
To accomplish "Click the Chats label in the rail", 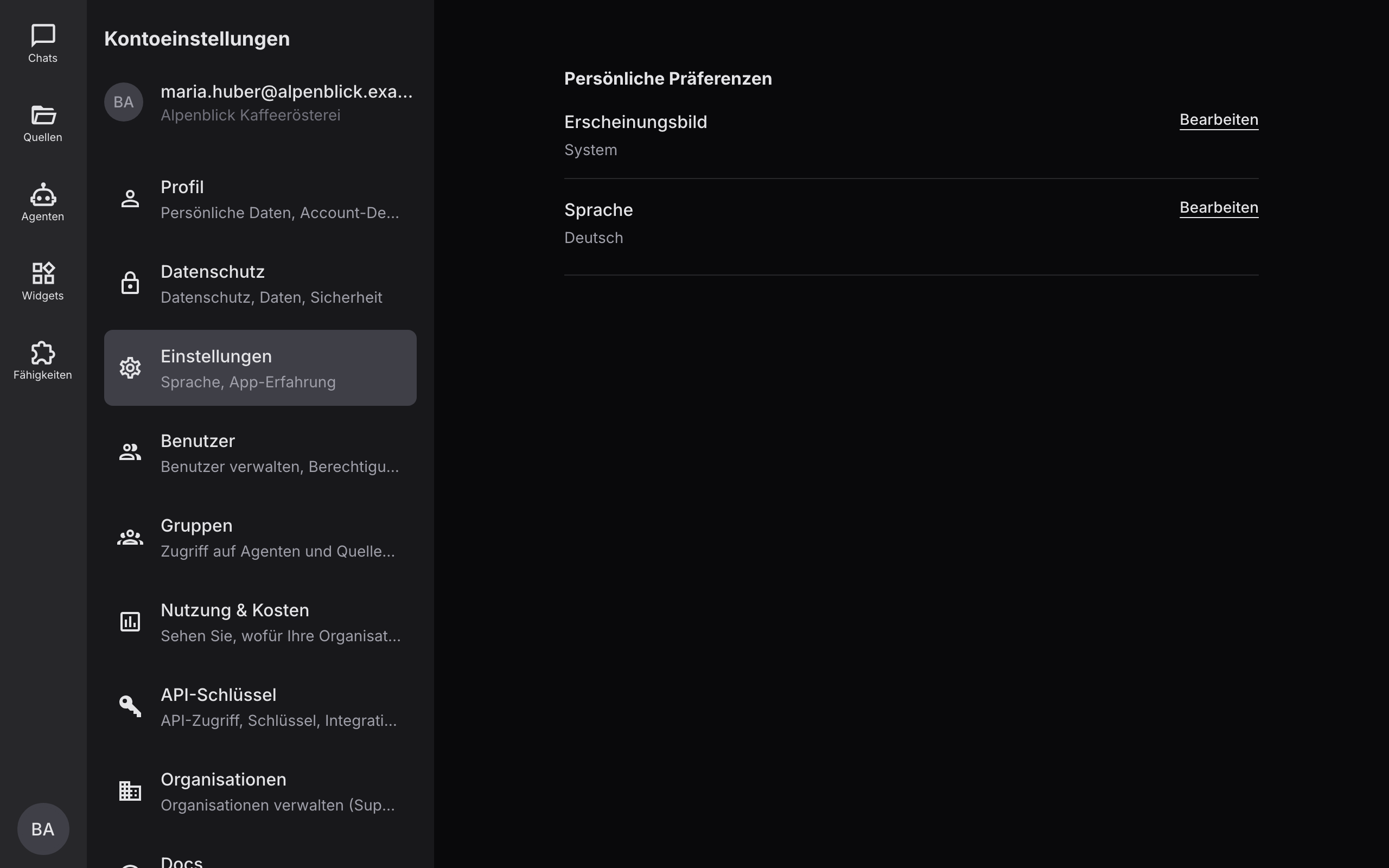I will 43,59.
